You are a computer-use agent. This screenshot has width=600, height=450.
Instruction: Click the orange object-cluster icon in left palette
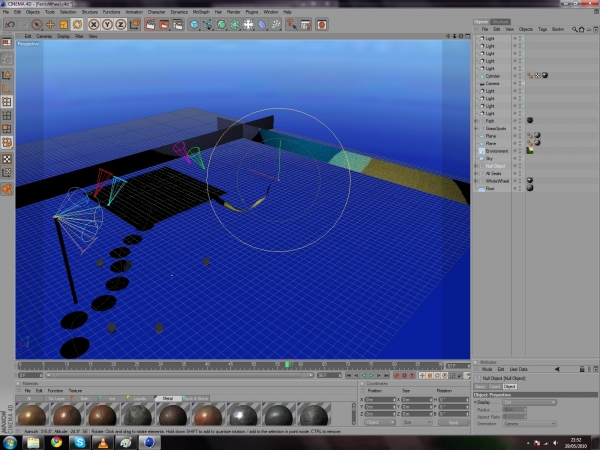7,189
